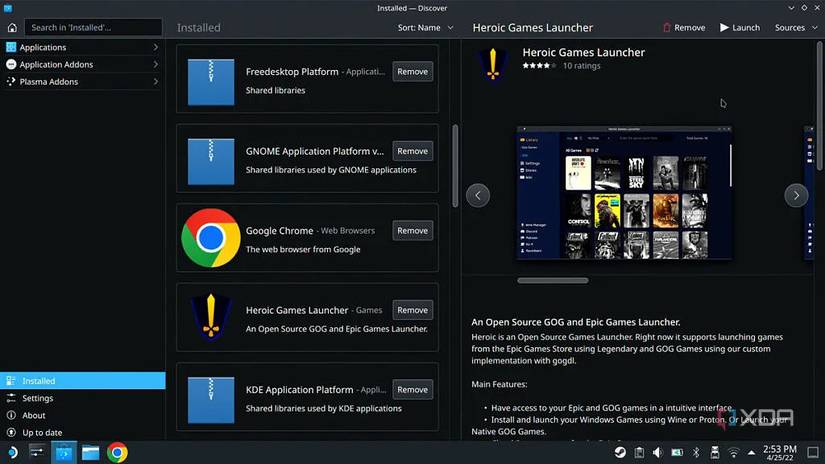
Task: Remove Heroic Games Launcher in list
Action: coord(412,310)
